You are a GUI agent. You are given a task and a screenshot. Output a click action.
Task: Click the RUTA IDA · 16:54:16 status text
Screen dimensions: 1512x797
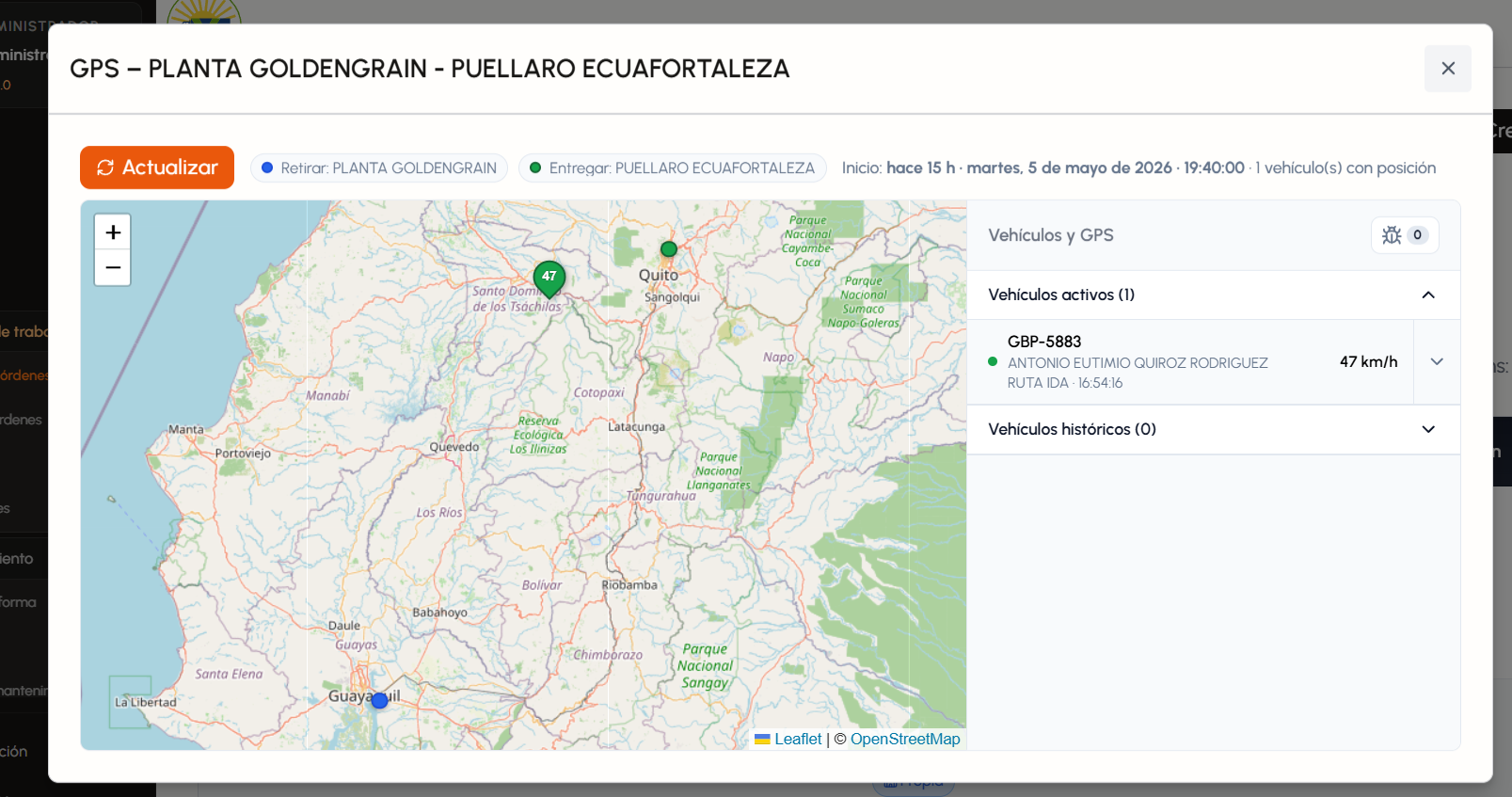coord(1065,383)
